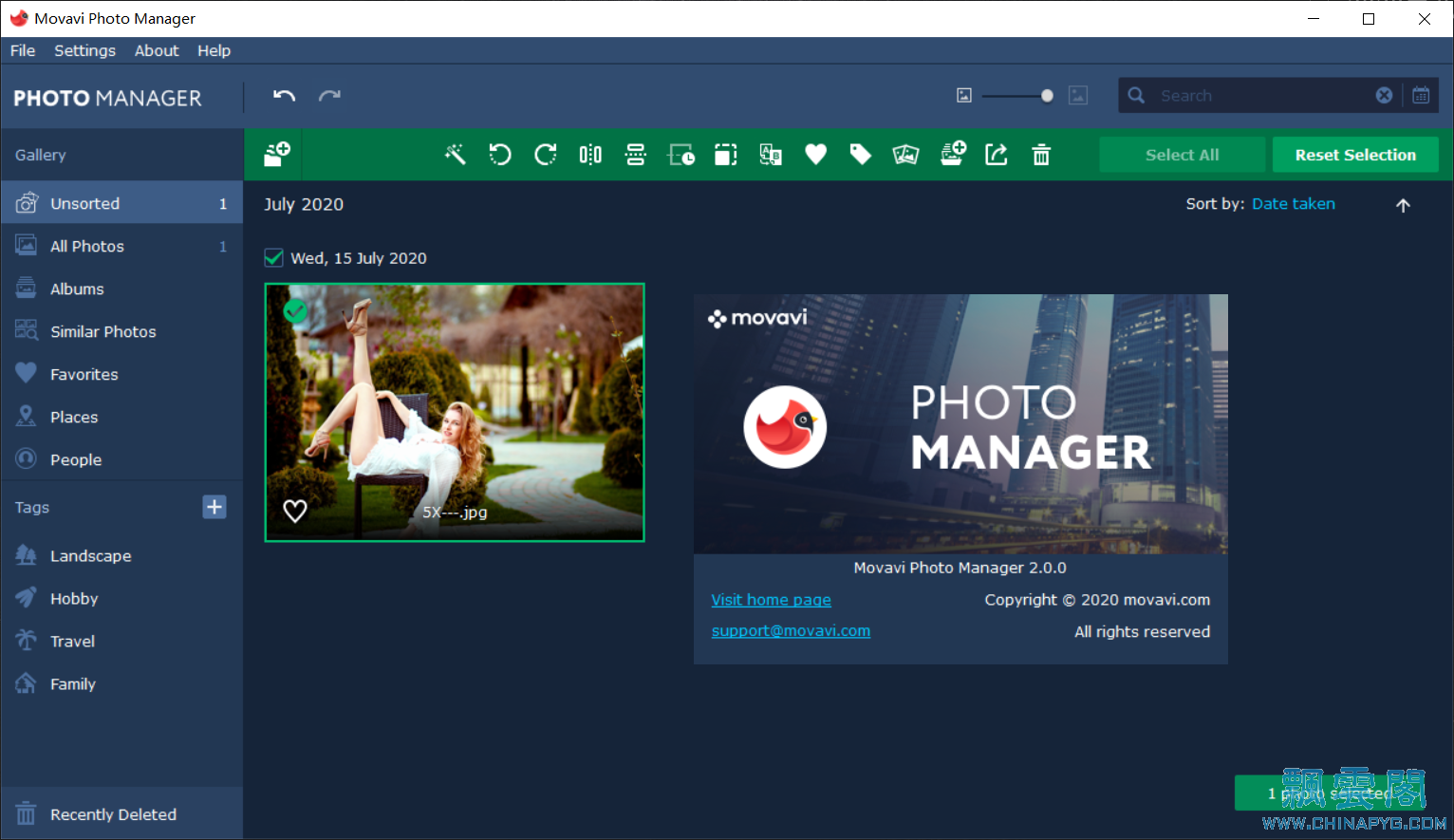Click the export/share icon
1454x840 pixels.
997,155
